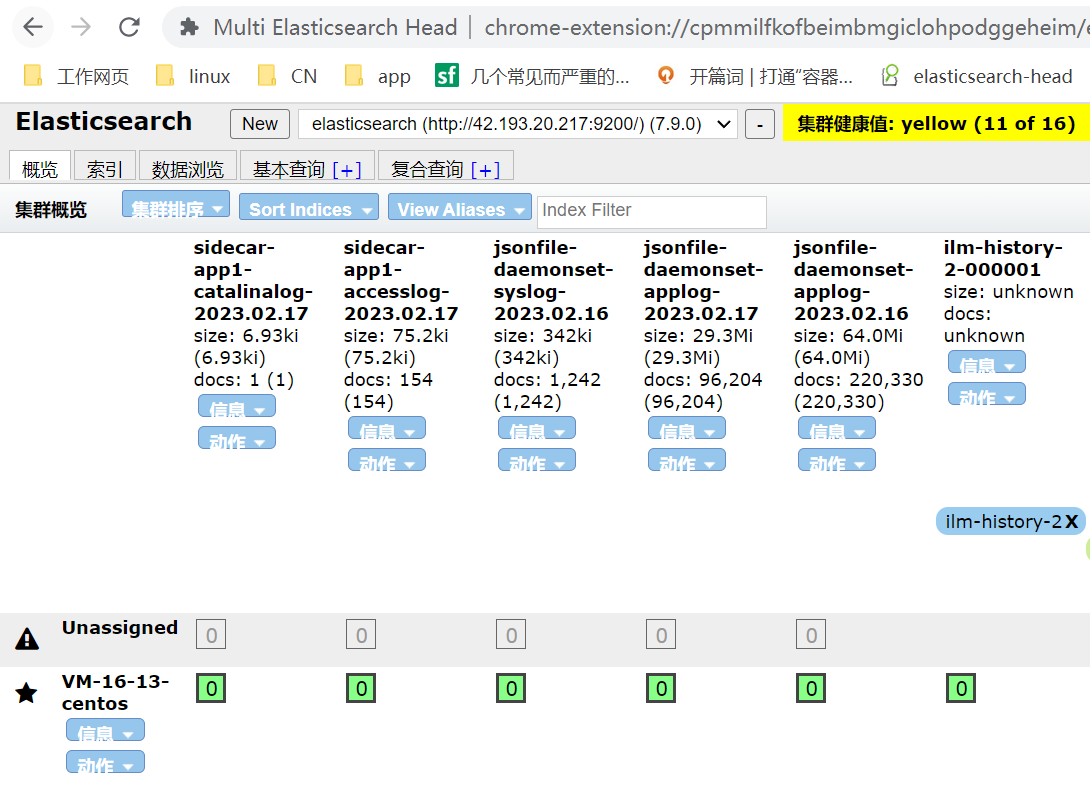Screen dimensions: 1090x799
Task: Click the Elasticsearch heading title
Action: pyautogui.click(x=104, y=122)
